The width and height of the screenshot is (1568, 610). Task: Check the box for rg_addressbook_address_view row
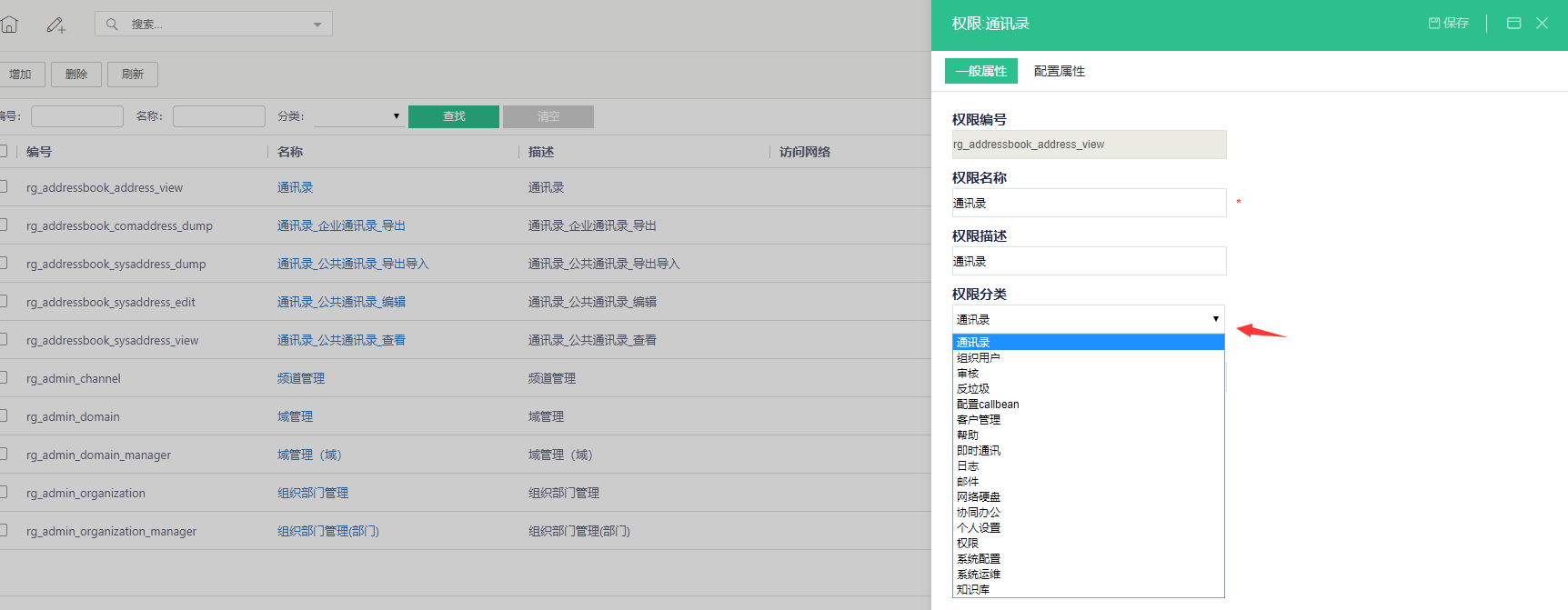[4, 186]
